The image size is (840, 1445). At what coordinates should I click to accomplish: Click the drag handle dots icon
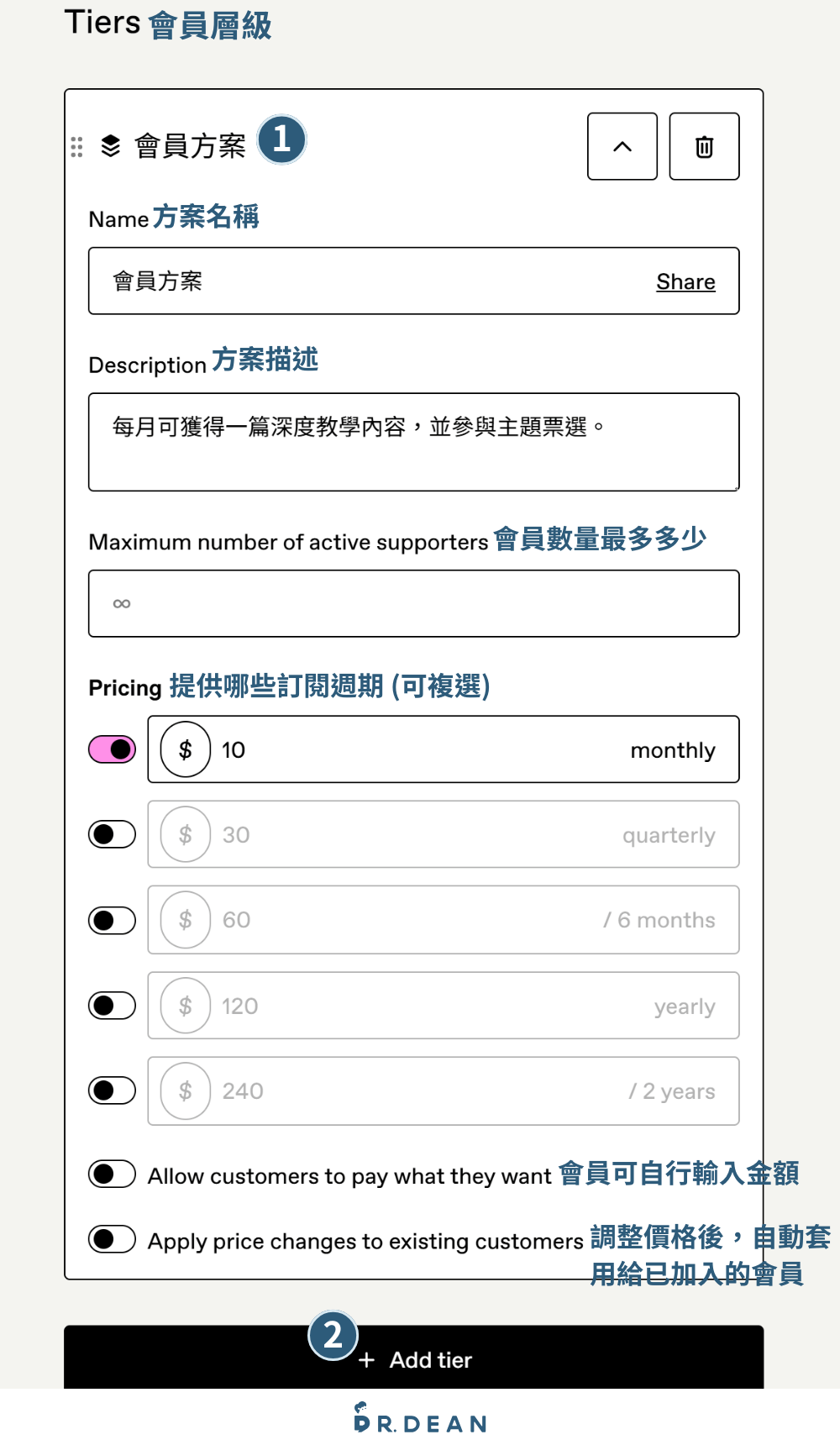[76, 146]
